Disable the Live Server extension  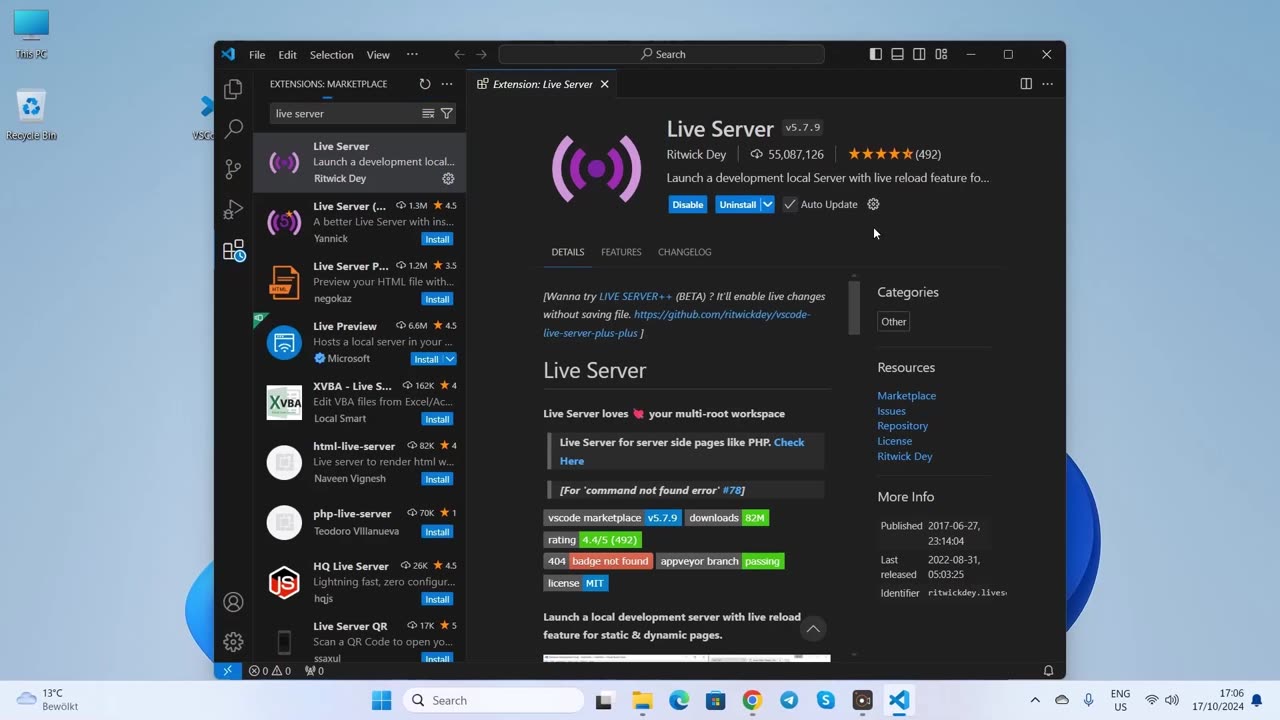688,204
